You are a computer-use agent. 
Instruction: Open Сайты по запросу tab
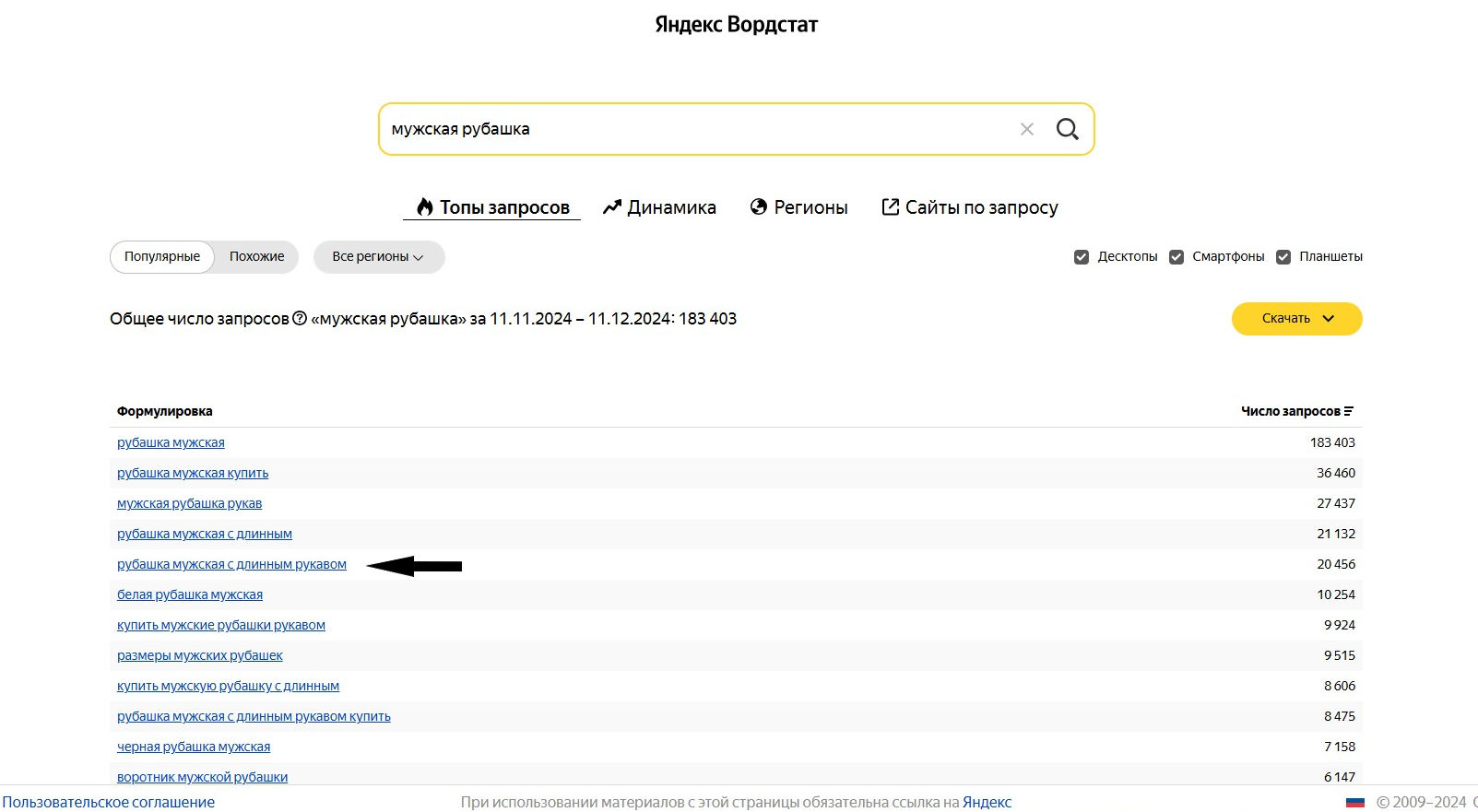(970, 207)
